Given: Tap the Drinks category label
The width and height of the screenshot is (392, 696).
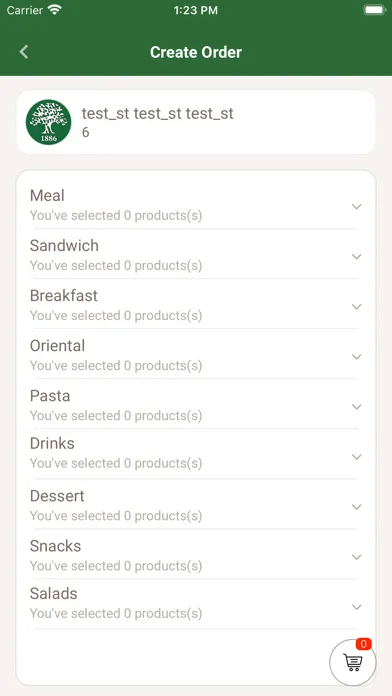Looking at the screenshot, I should pos(52,443).
